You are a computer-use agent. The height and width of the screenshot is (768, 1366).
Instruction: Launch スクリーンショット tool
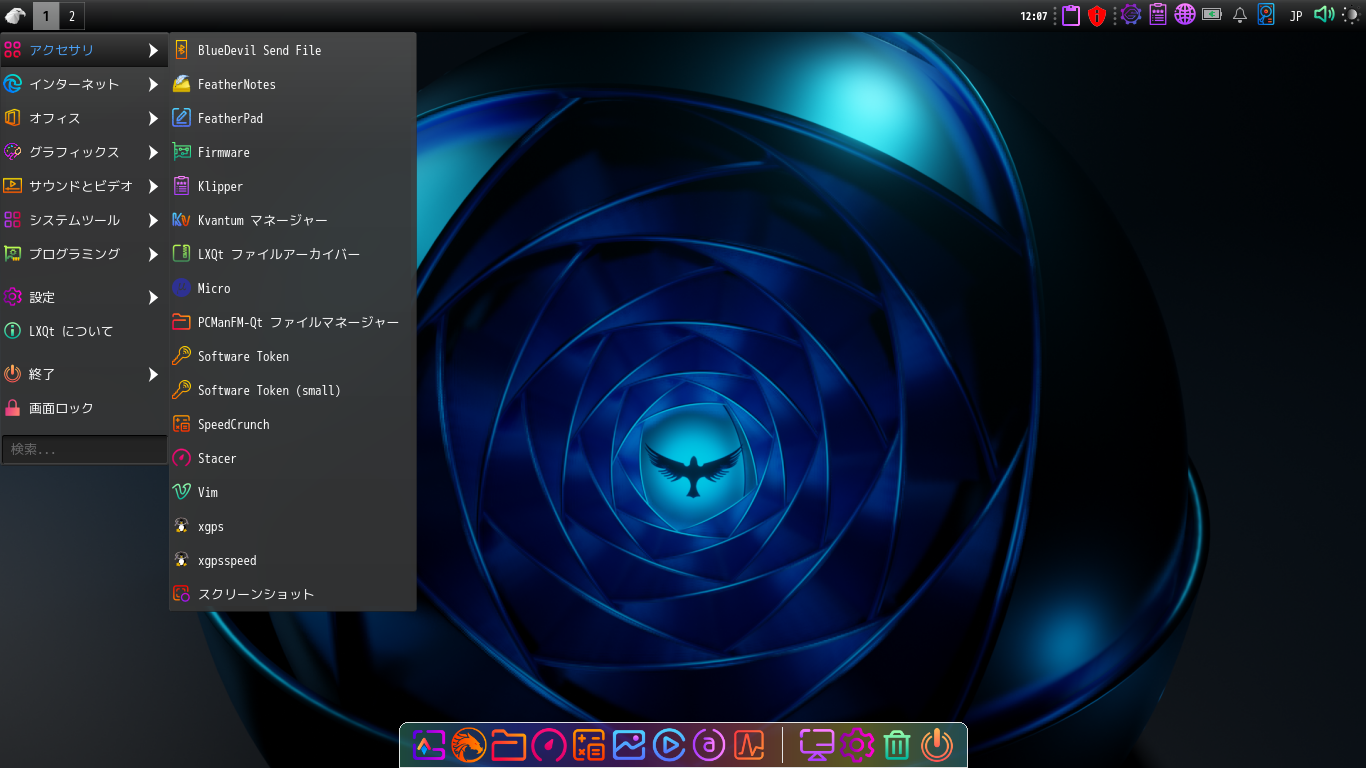(292, 594)
